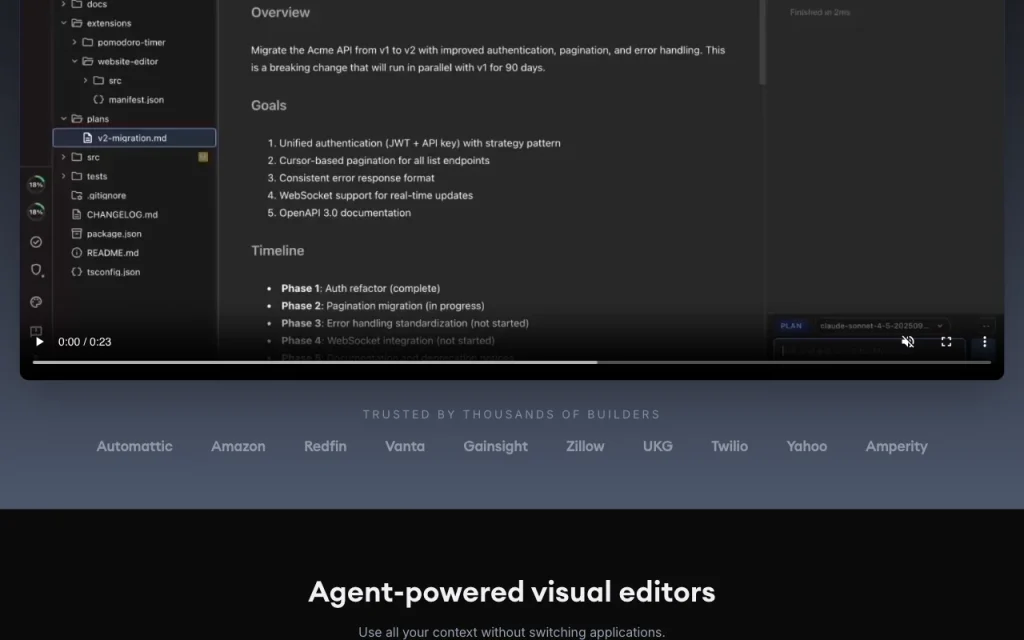The image size is (1024, 640).
Task: Click 'OpenAPI 3.0 documentation' goal item
Action: 345,213
